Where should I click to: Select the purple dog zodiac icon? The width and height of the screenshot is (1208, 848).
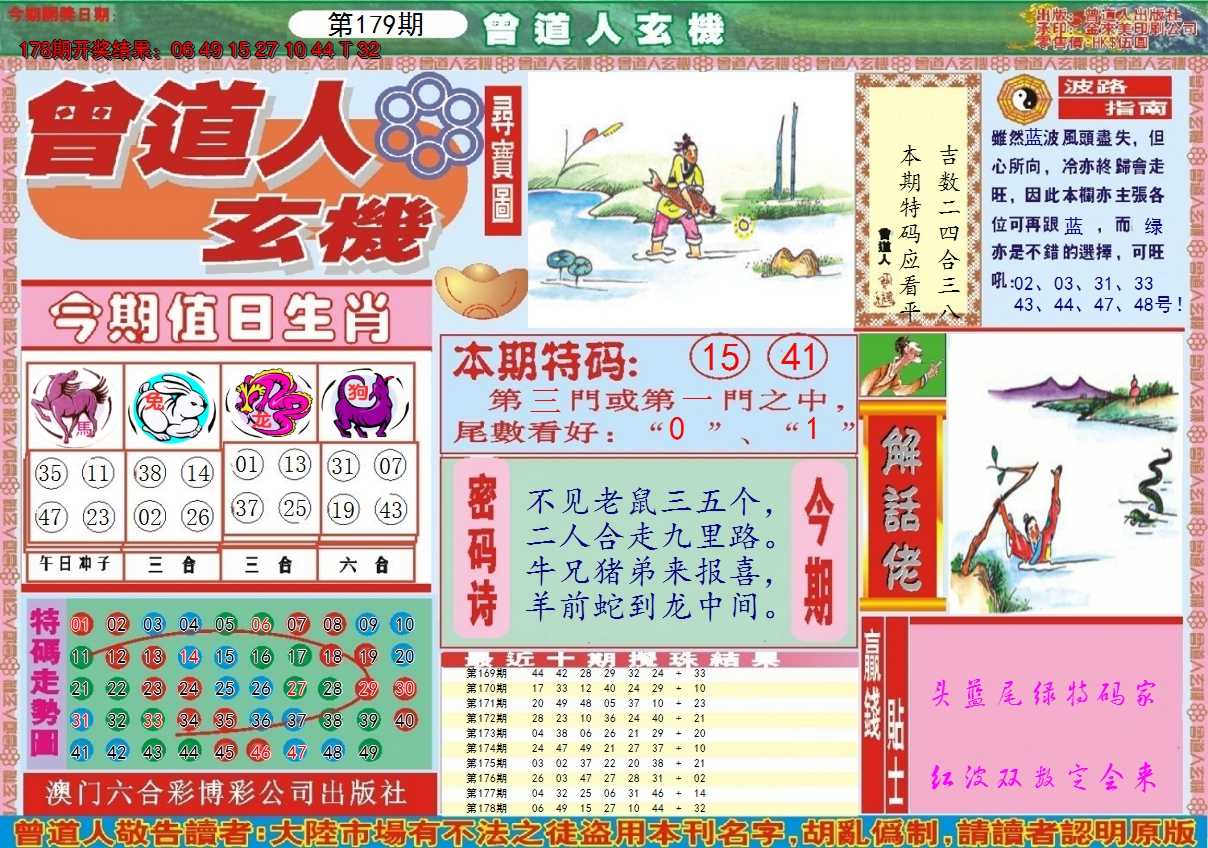365,405
